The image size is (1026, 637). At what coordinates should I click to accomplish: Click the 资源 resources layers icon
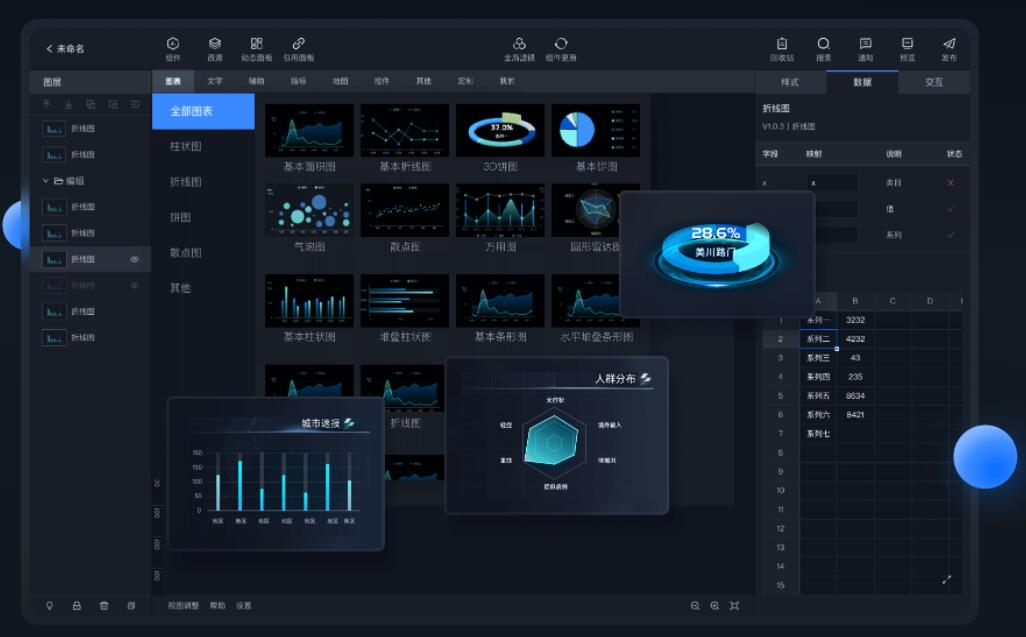(x=215, y=44)
